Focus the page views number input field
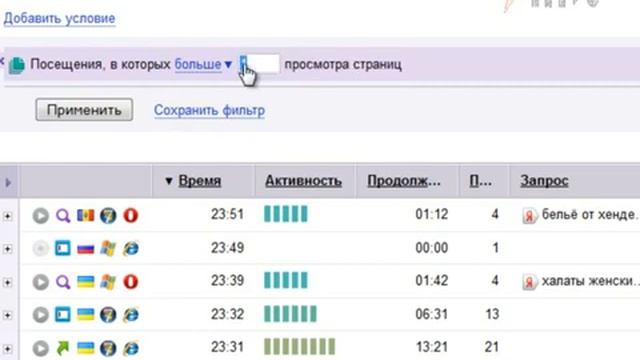This screenshot has width=640, height=360. click(x=260, y=64)
